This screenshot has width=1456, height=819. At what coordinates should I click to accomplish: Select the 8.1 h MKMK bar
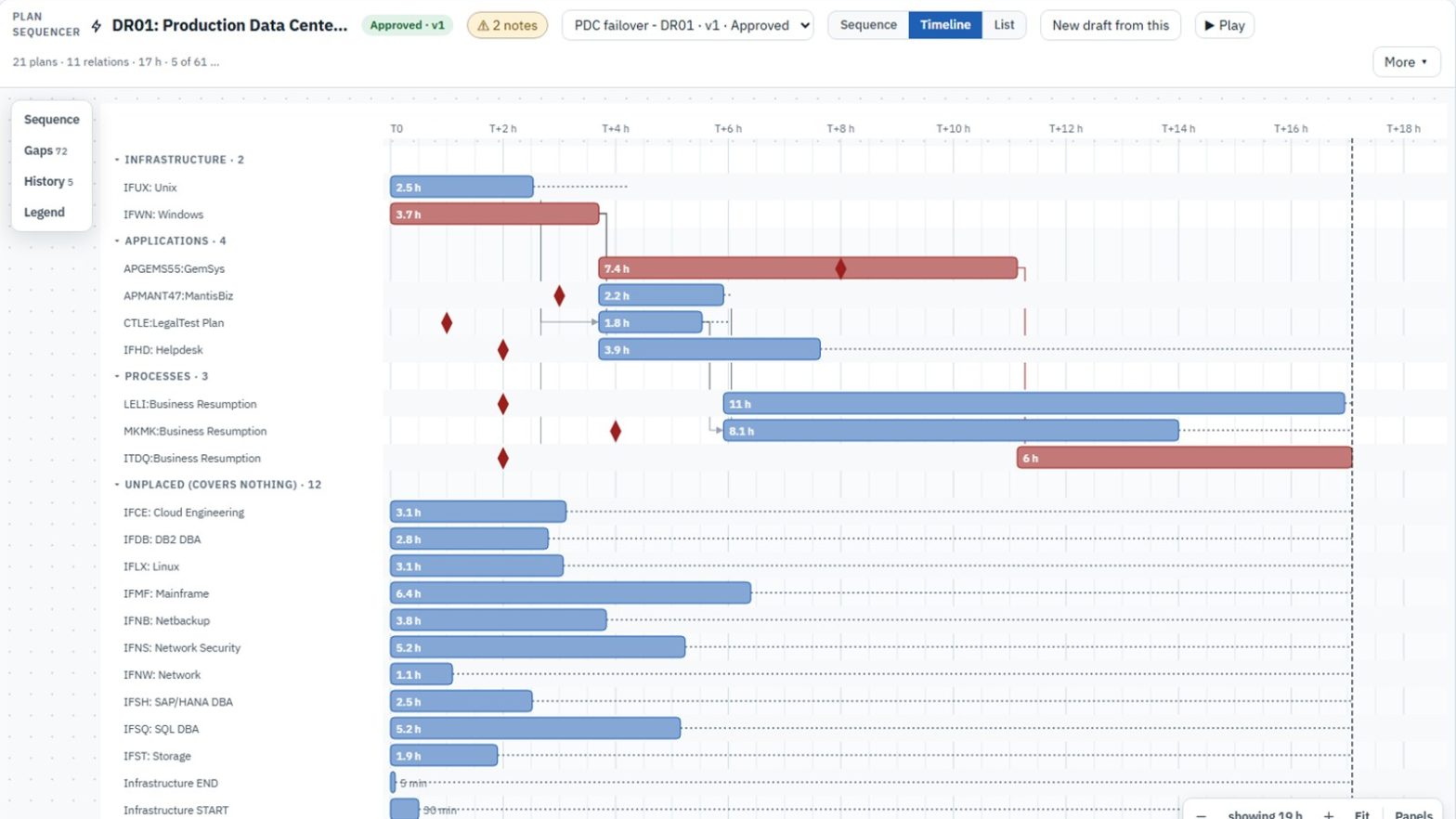pyautogui.click(x=951, y=431)
